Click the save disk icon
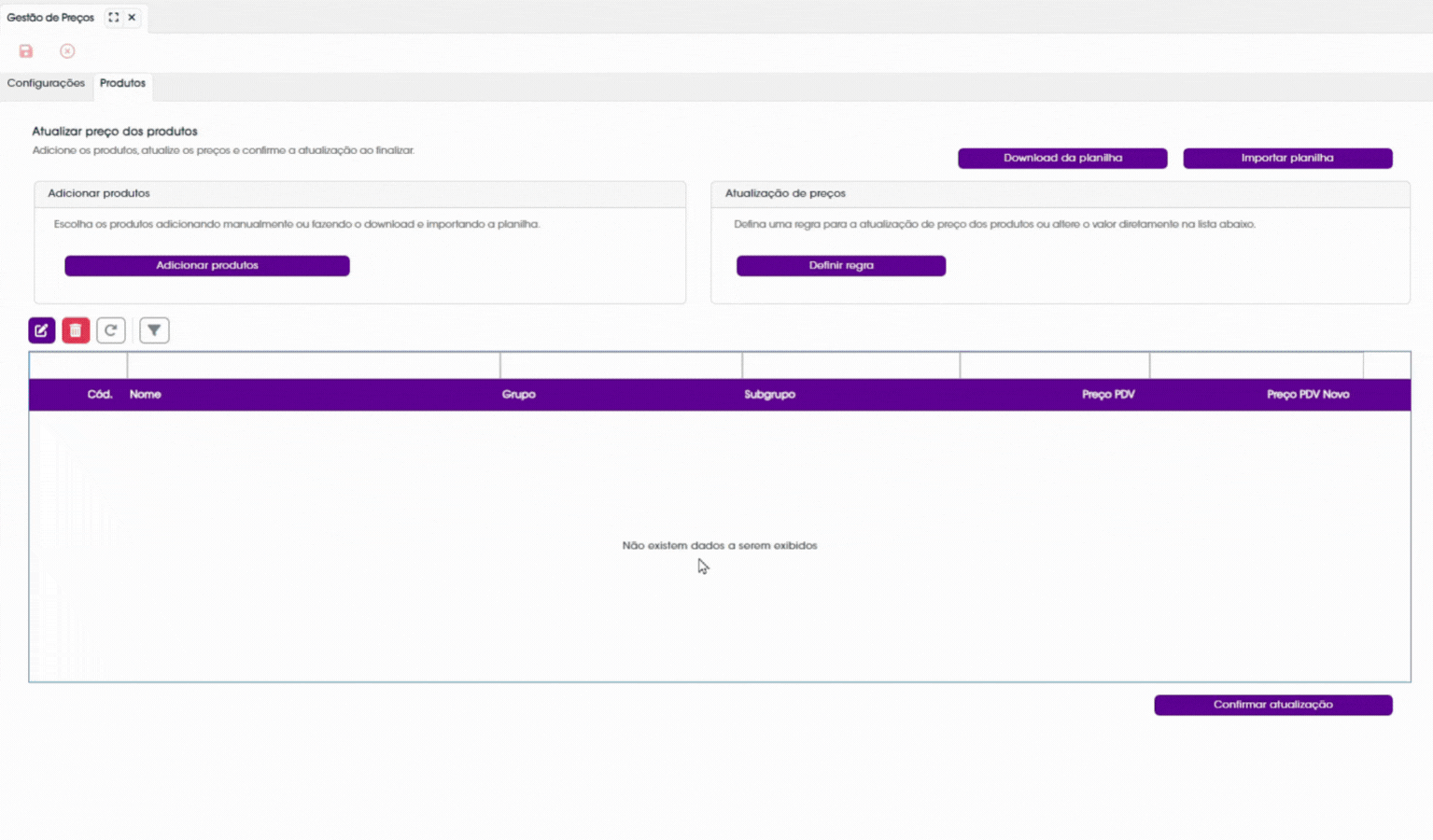 pos(26,51)
